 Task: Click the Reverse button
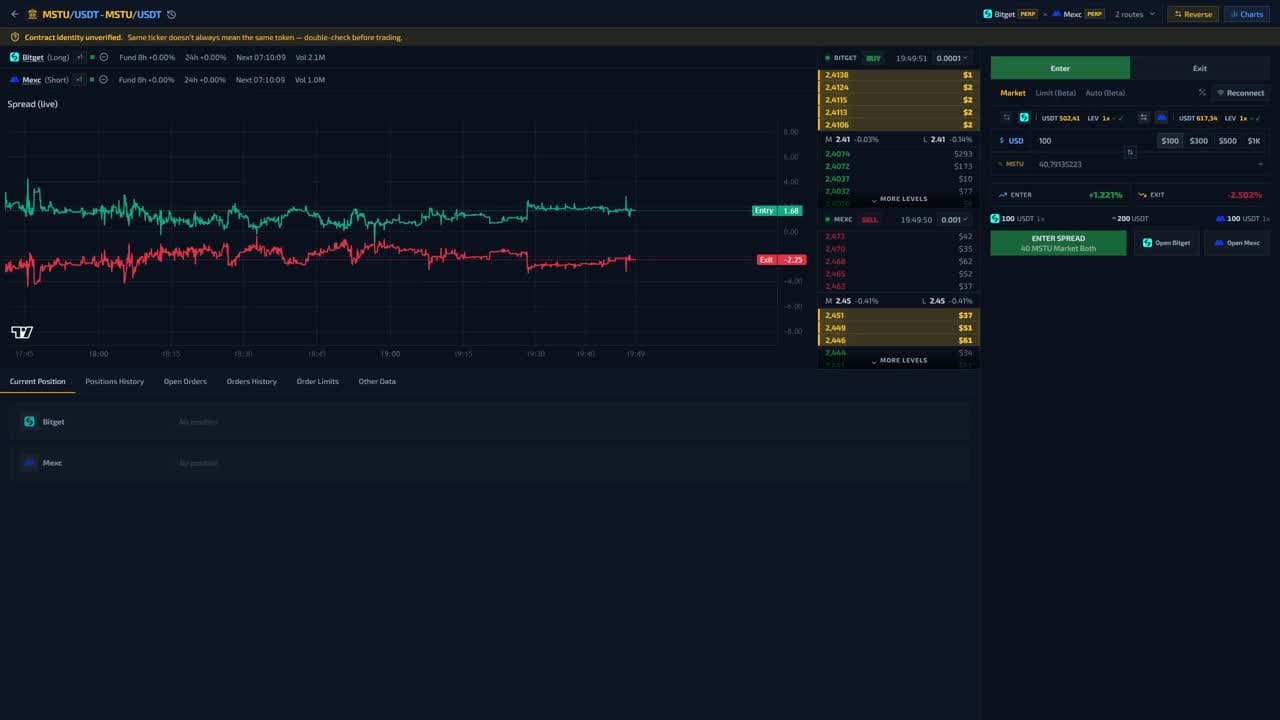[1192, 14]
